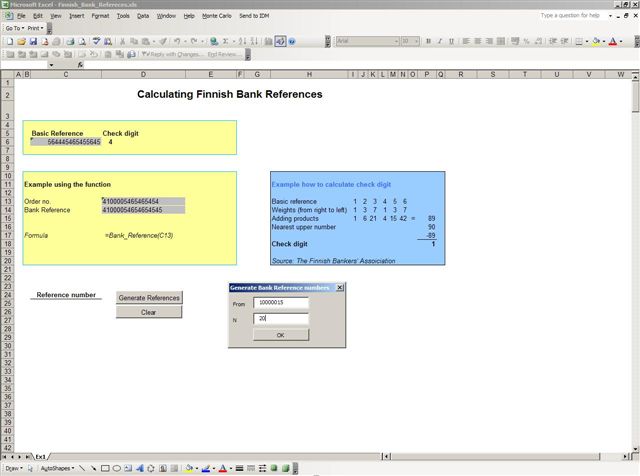Select column H header
The height and width of the screenshot is (476, 640).
(x=309, y=74)
